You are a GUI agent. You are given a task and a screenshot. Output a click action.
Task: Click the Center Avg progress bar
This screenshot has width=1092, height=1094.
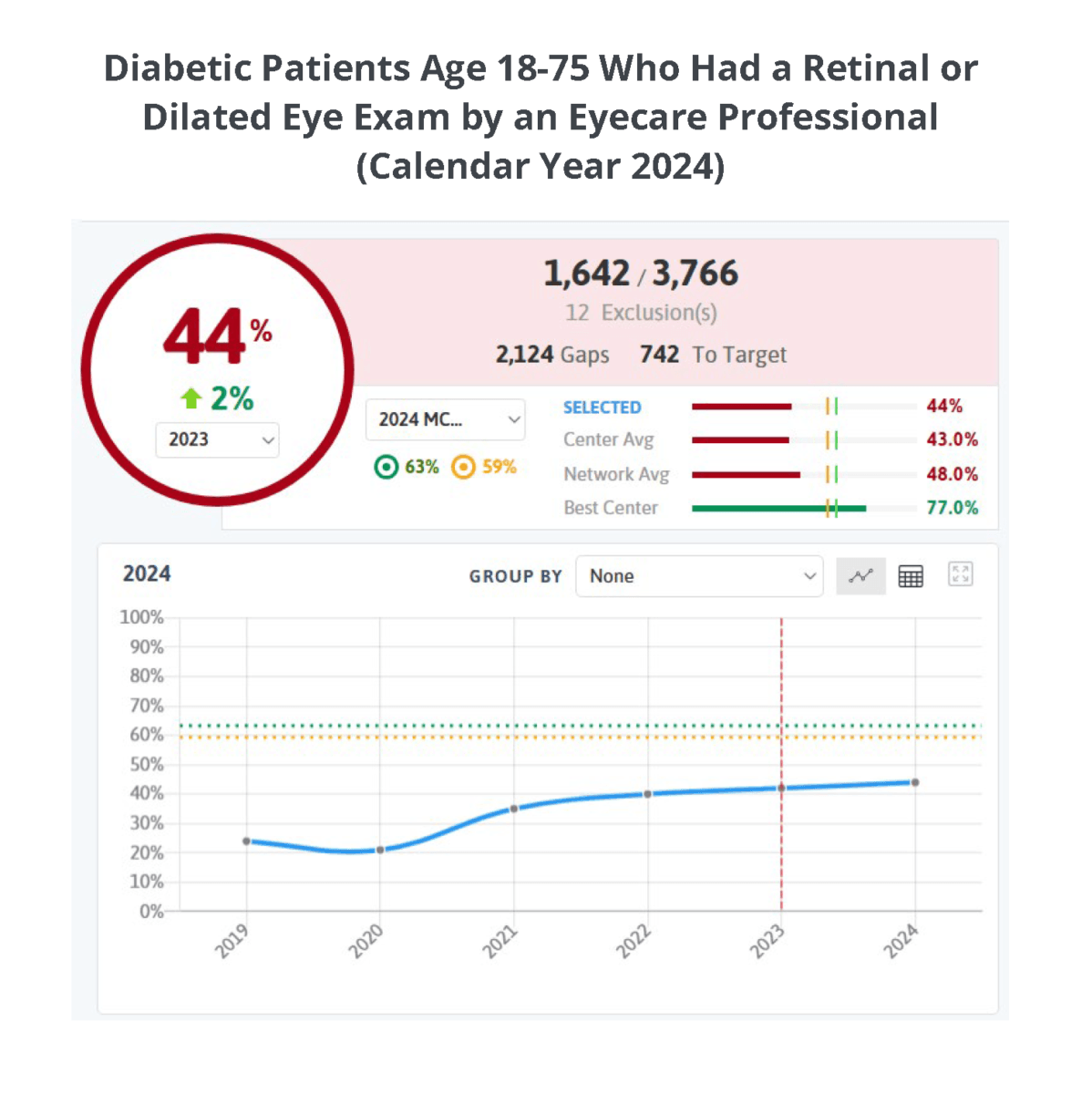coord(740,440)
